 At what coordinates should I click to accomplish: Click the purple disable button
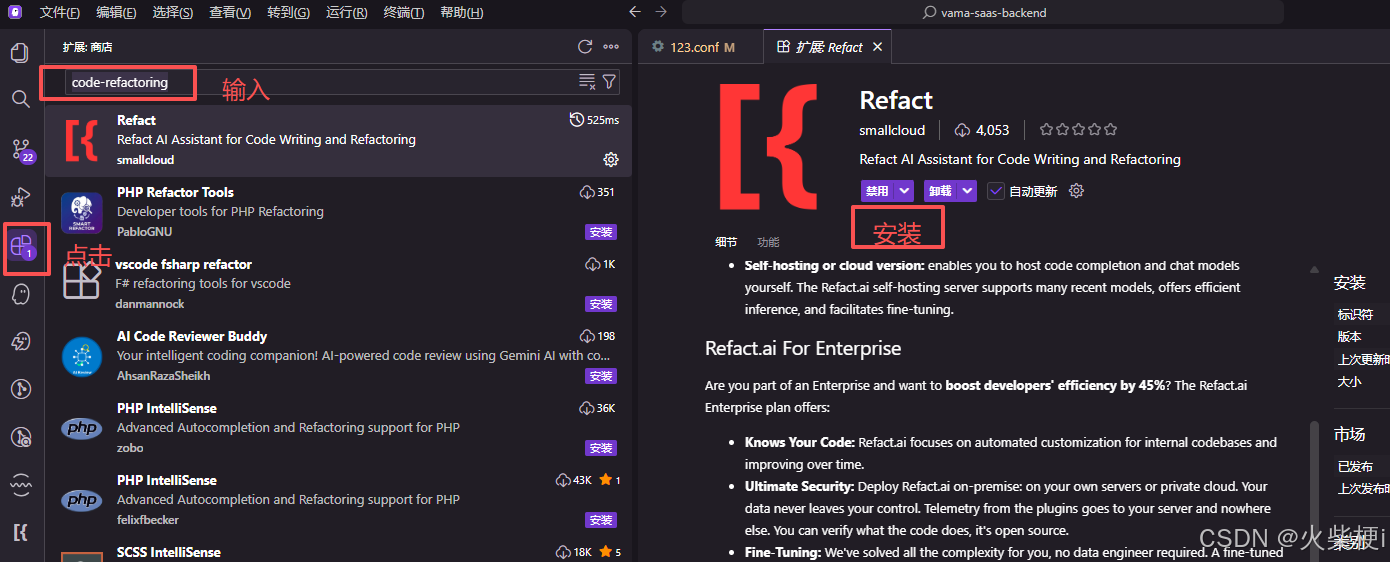pos(877,190)
